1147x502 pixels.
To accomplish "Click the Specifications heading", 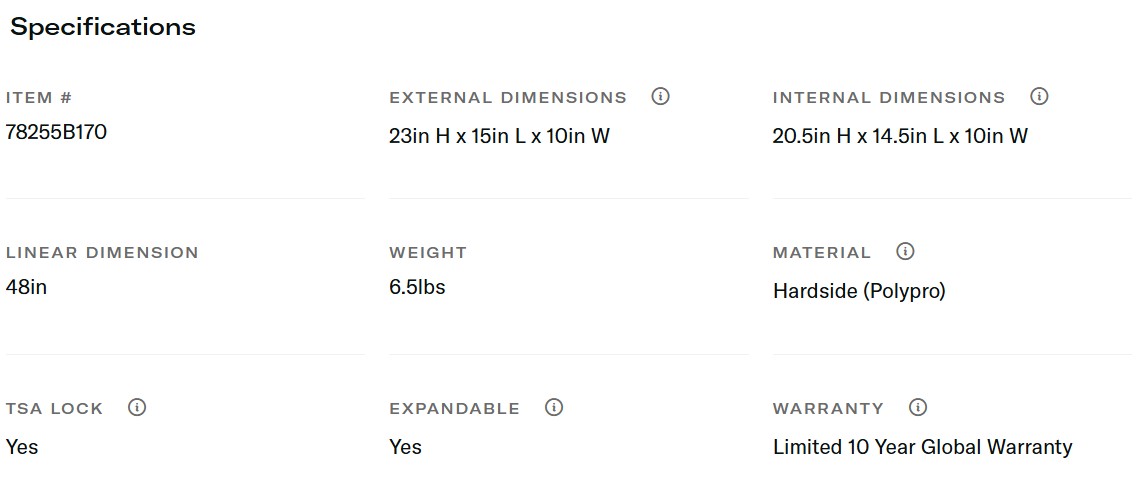I will coord(103,27).
